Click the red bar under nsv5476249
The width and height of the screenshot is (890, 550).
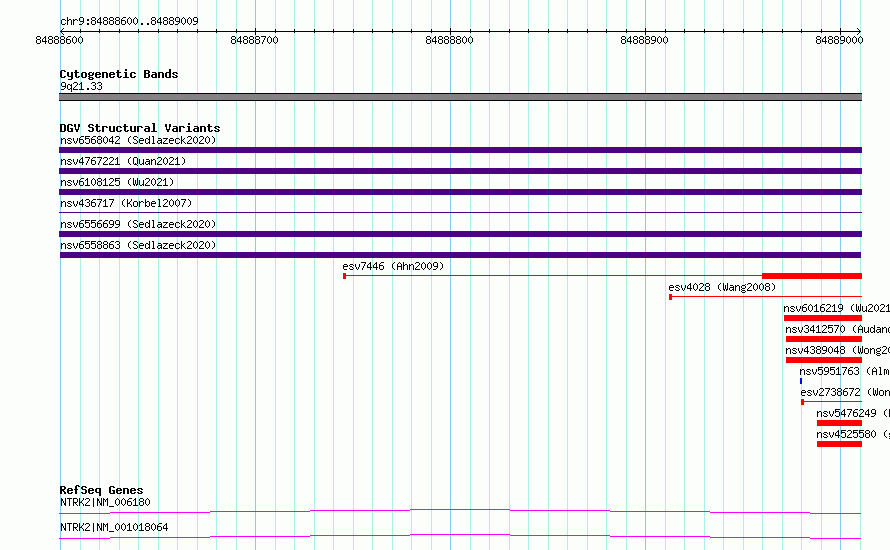point(839,423)
